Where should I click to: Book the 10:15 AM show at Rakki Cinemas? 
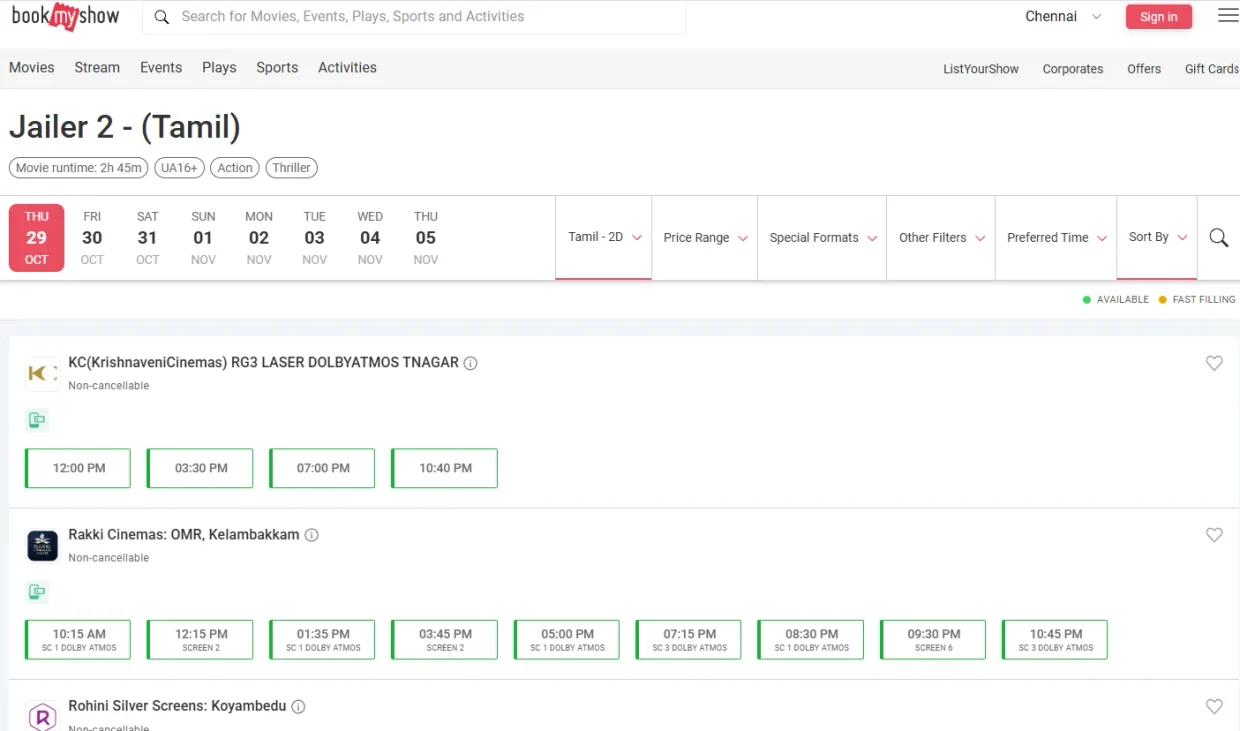click(x=78, y=640)
